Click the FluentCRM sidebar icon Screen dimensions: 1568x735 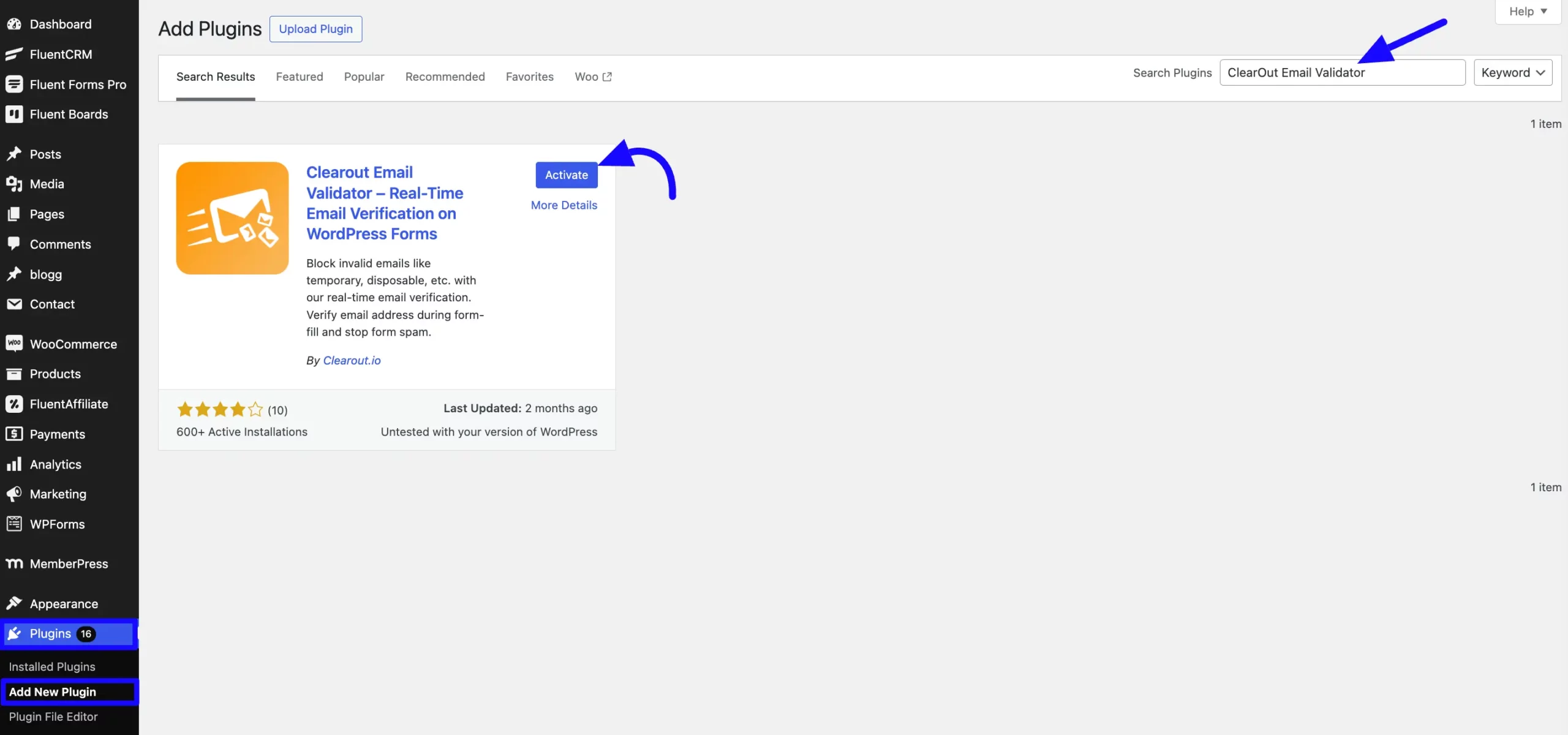tap(14, 55)
